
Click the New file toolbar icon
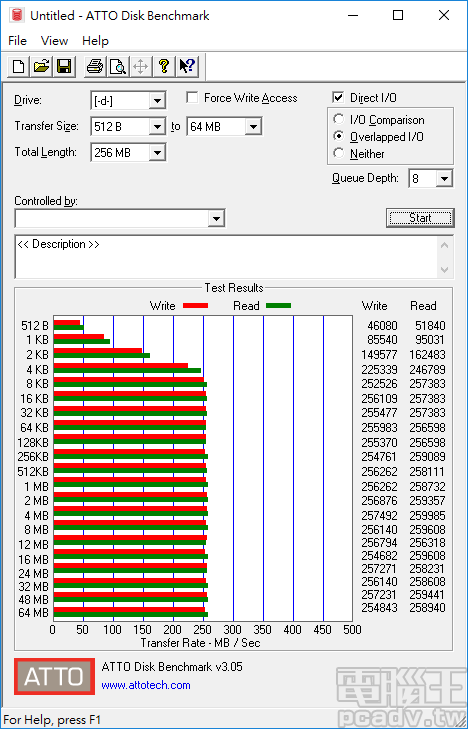[x=19, y=66]
